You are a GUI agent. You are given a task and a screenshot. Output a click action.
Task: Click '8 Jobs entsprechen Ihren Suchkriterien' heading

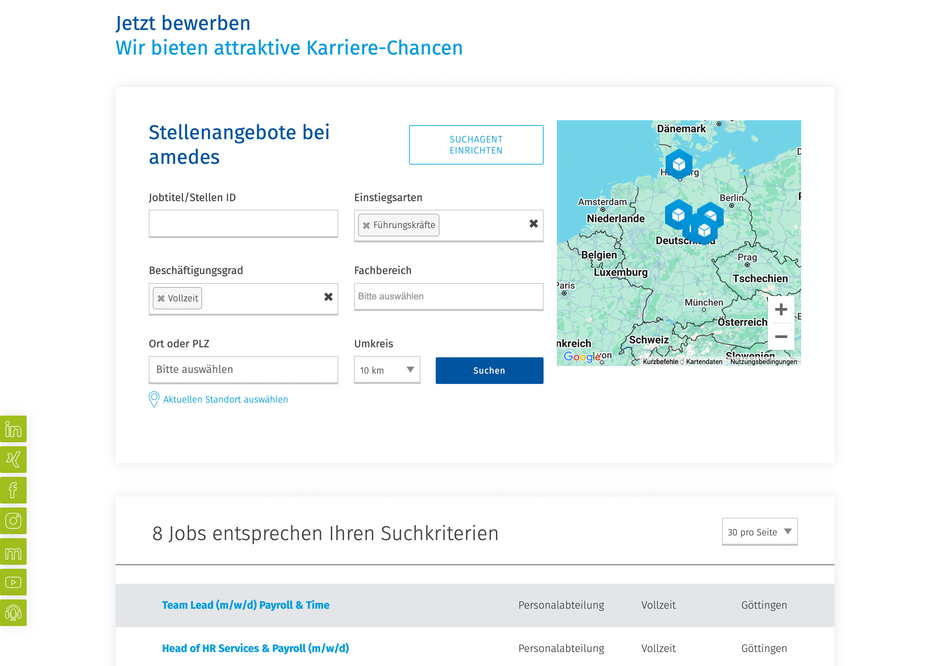pos(325,533)
